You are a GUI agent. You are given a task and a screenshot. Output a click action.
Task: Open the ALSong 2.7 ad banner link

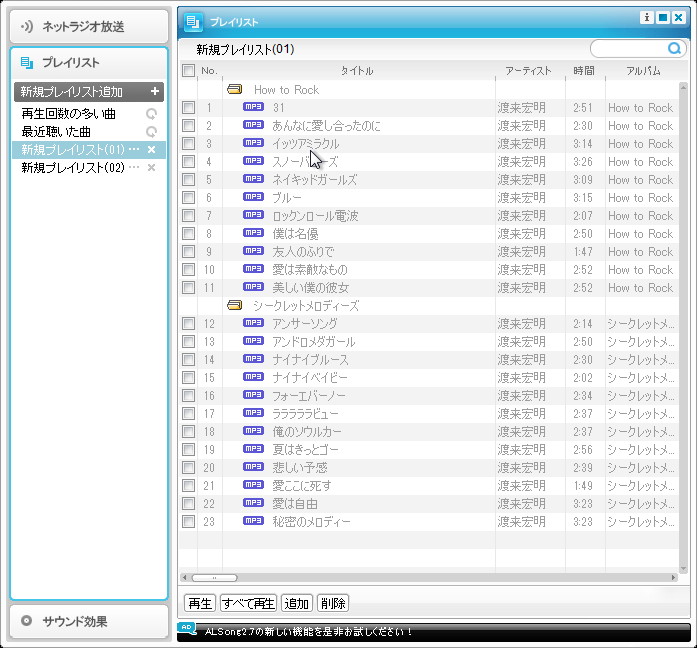(308, 631)
